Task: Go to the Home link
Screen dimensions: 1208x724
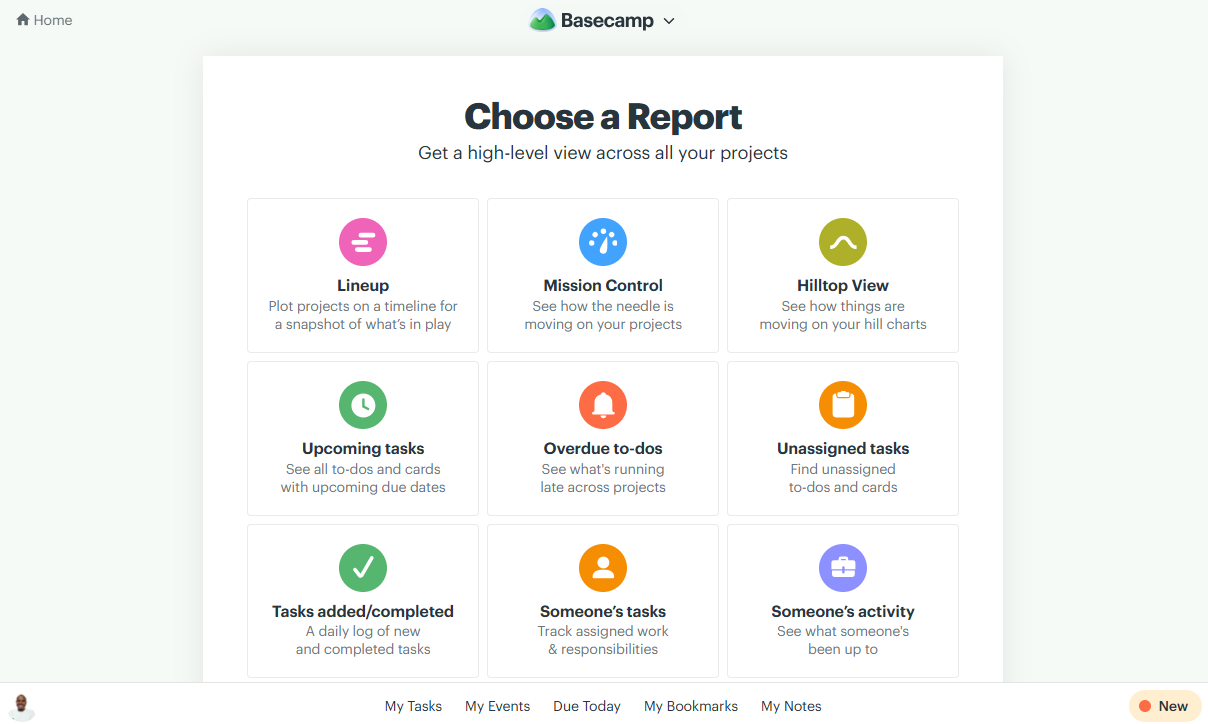Action: click(x=44, y=20)
